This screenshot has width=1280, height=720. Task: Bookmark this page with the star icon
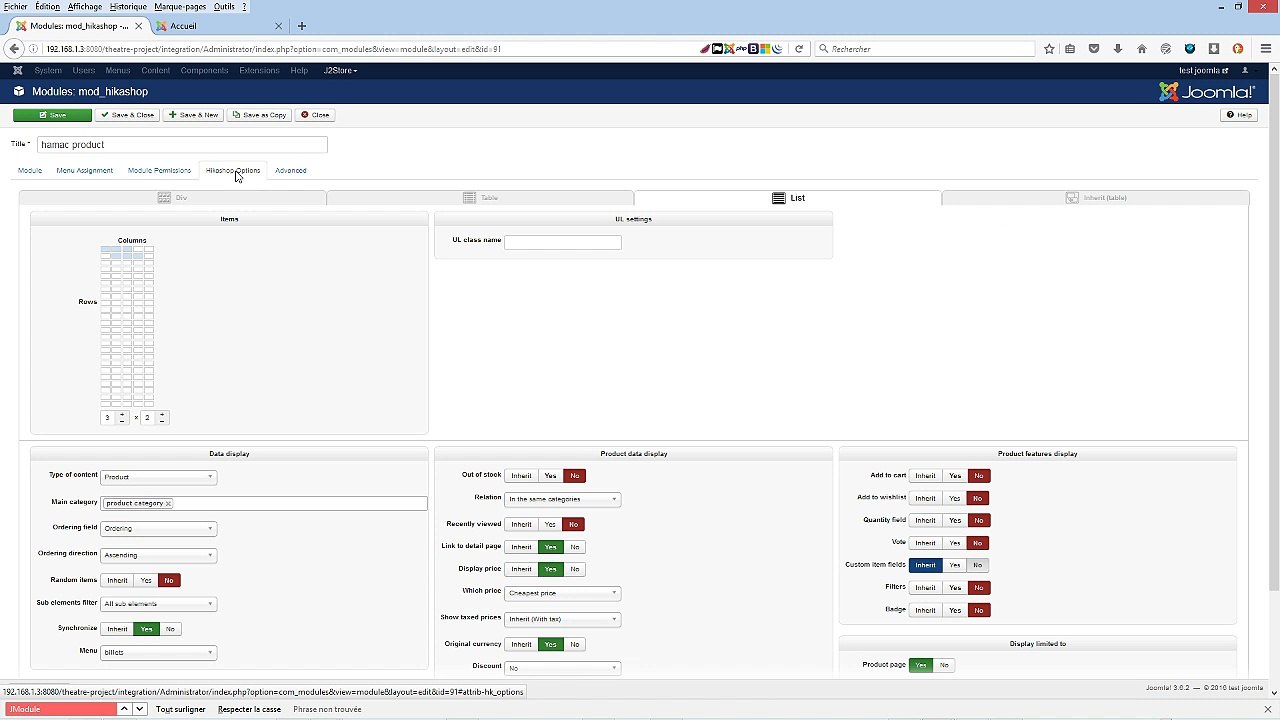(x=1049, y=49)
